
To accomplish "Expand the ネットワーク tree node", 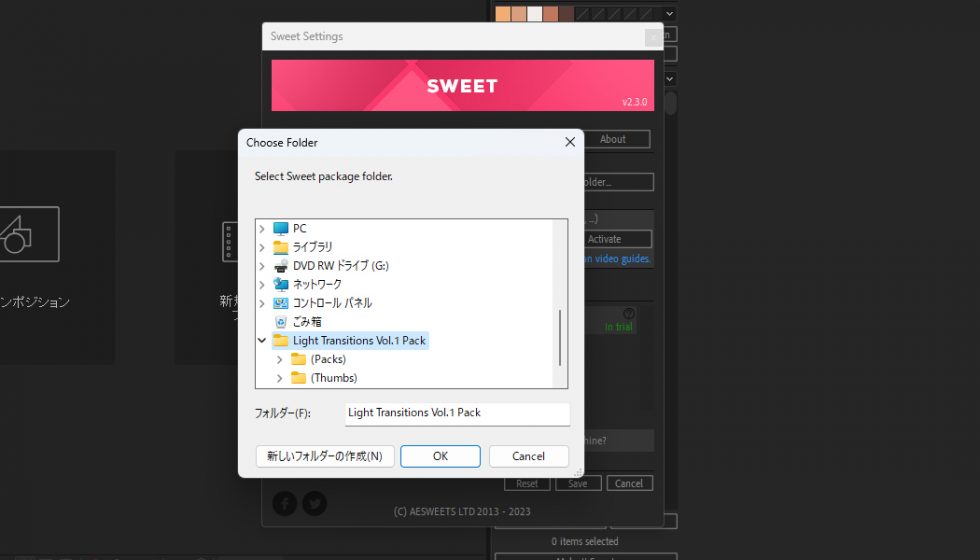I will tap(262, 285).
